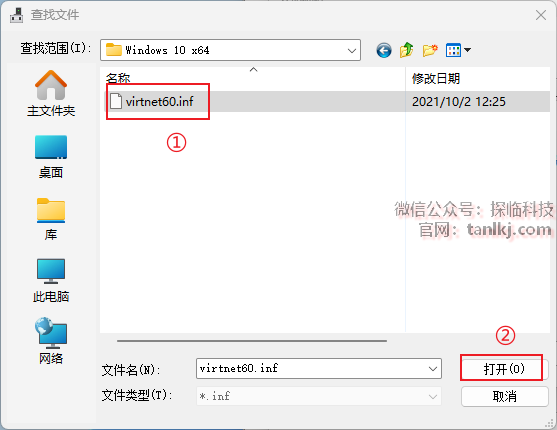Screen dimensions: 557x430
Task: Focus the 文件名 text input field
Action: pyautogui.click(x=311, y=369)
